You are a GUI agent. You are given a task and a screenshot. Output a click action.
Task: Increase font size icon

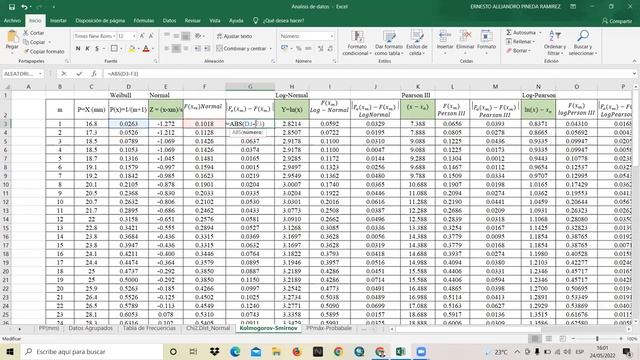(x=142, y=36)
